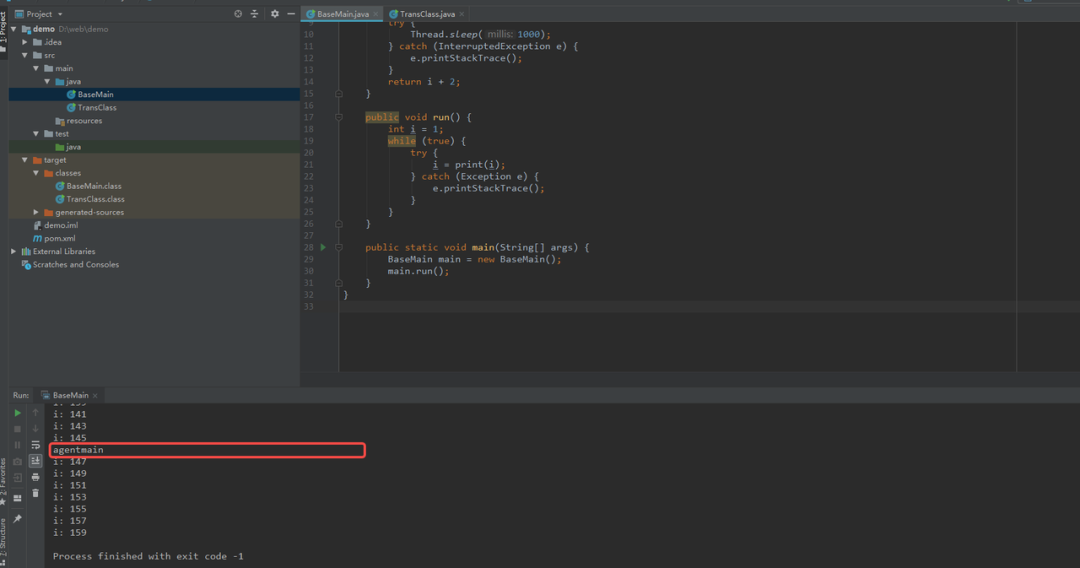Image resolution: width=1080 pixels, height=568 pixels.
Task: Open the Project panel settings gear
Action: coord(275,14)
